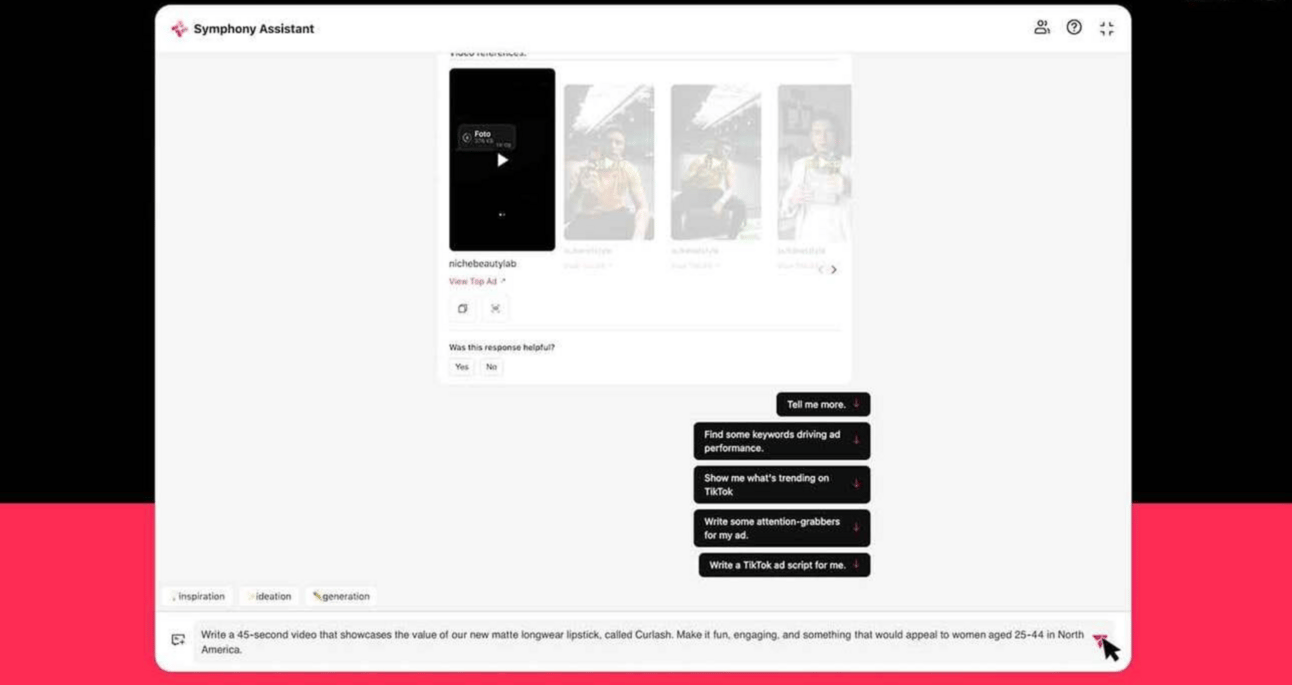Send the prompt with the red arrow icon
The height and width of the screenshot is (685, 1292).
tap(1100, 640)
